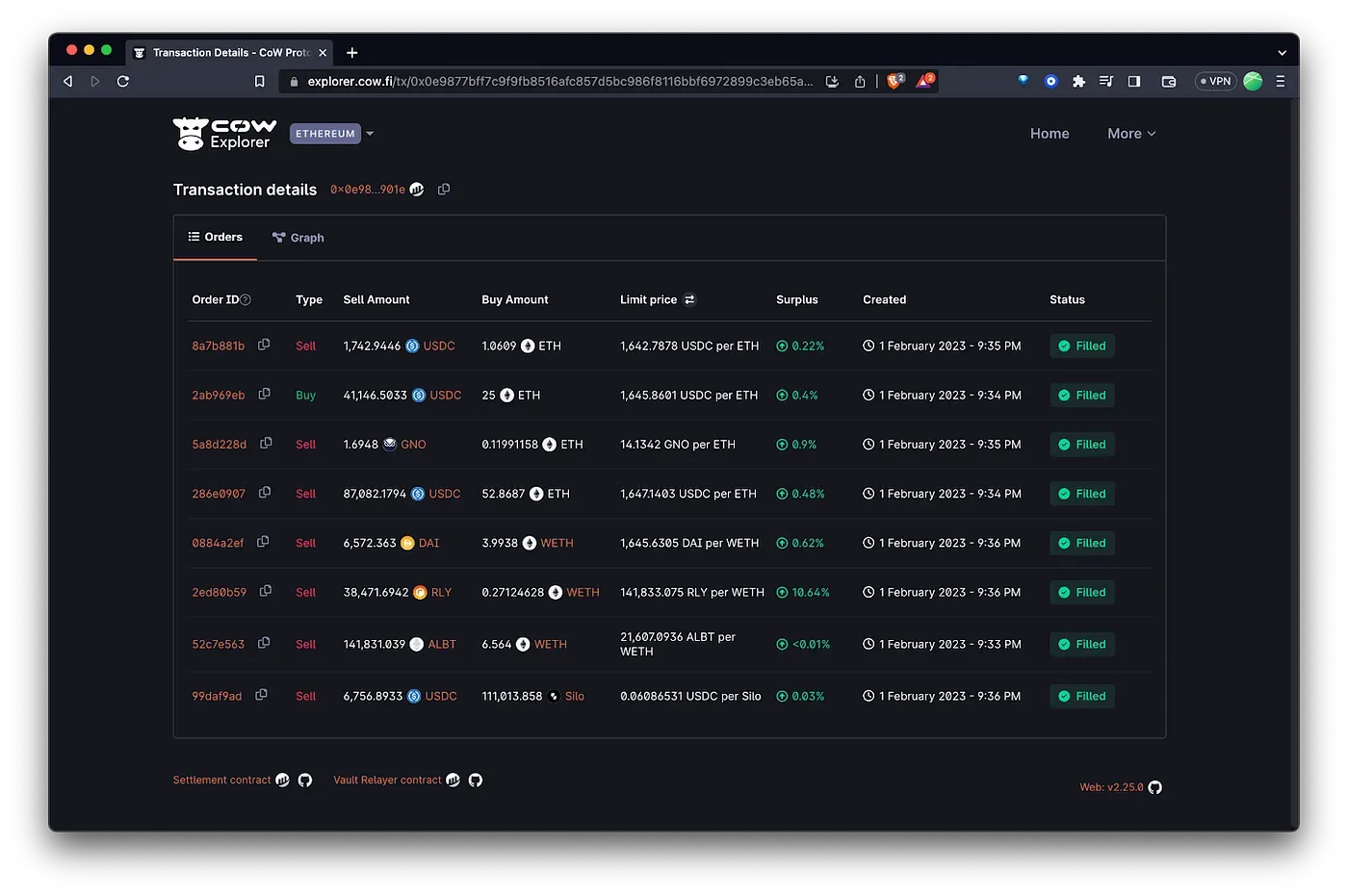Toggle the VPN in the browser toolbar
1348x896 pixels.
pos(1214,81)
